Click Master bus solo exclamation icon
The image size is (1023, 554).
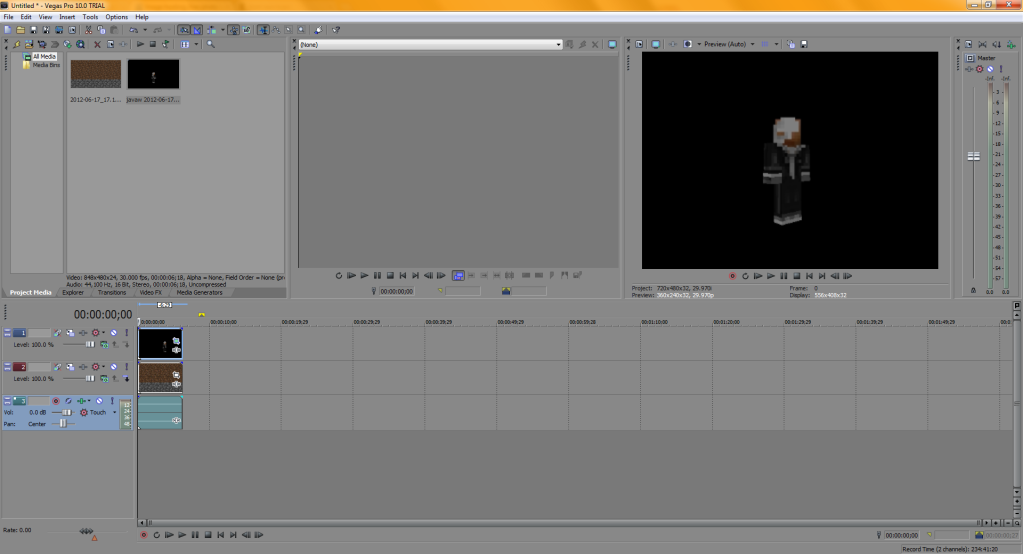[x=1001, y=69]
